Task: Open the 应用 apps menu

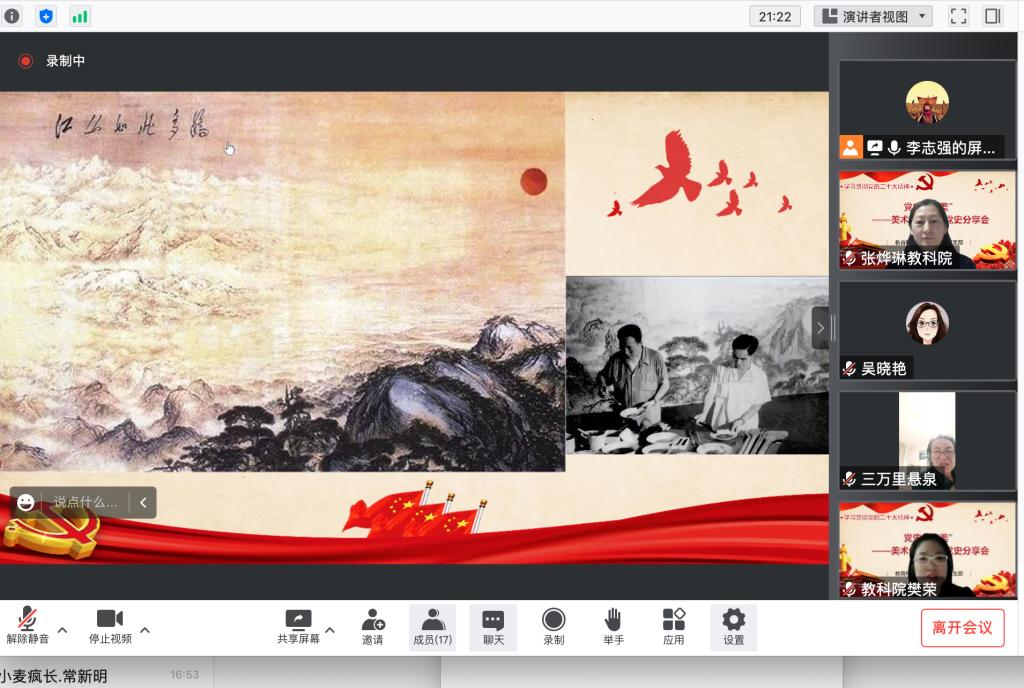Action: coord(673,627)
